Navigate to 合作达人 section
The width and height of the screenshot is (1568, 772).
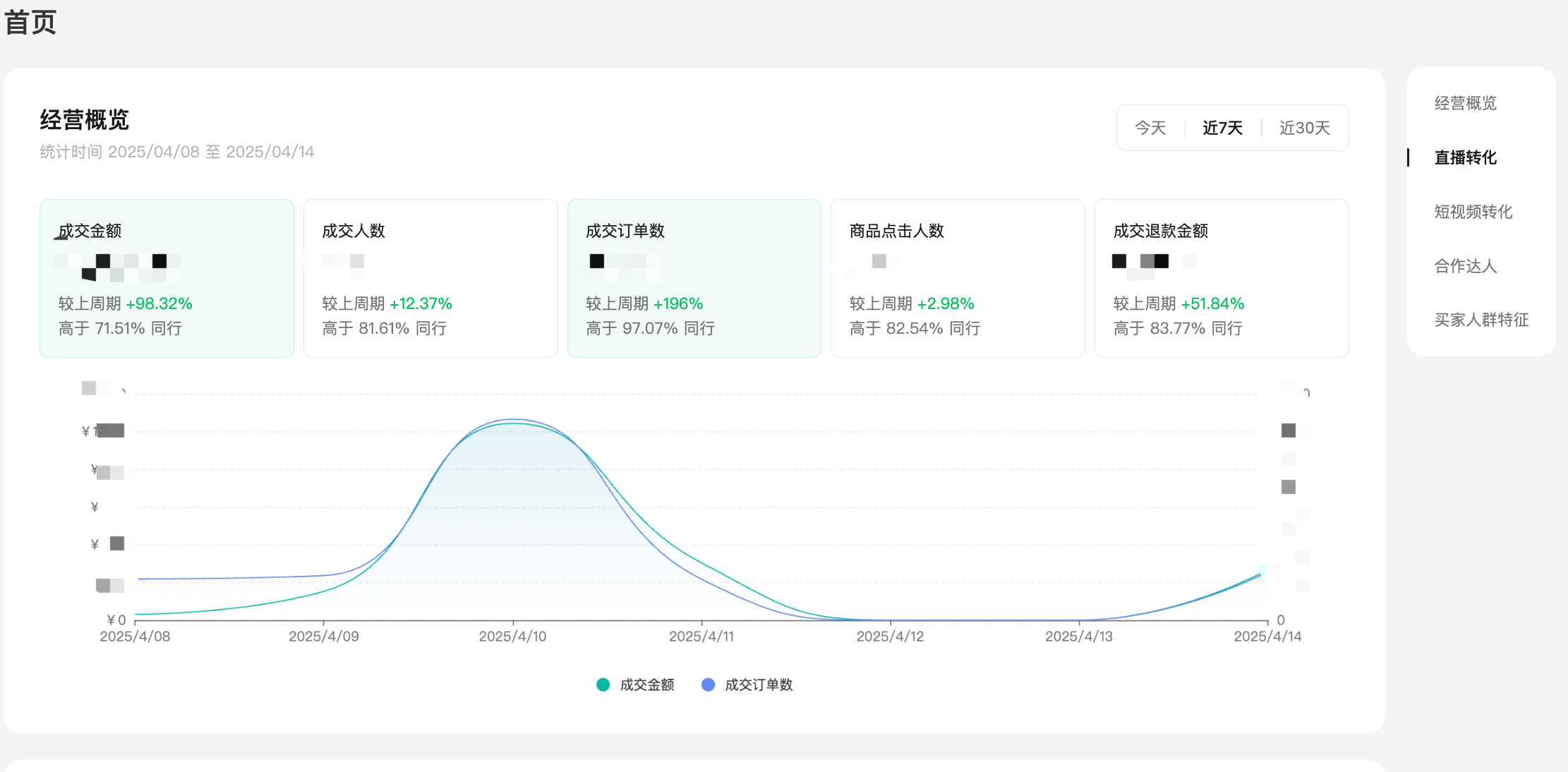pyautogui.click(x=1465, y=266)
